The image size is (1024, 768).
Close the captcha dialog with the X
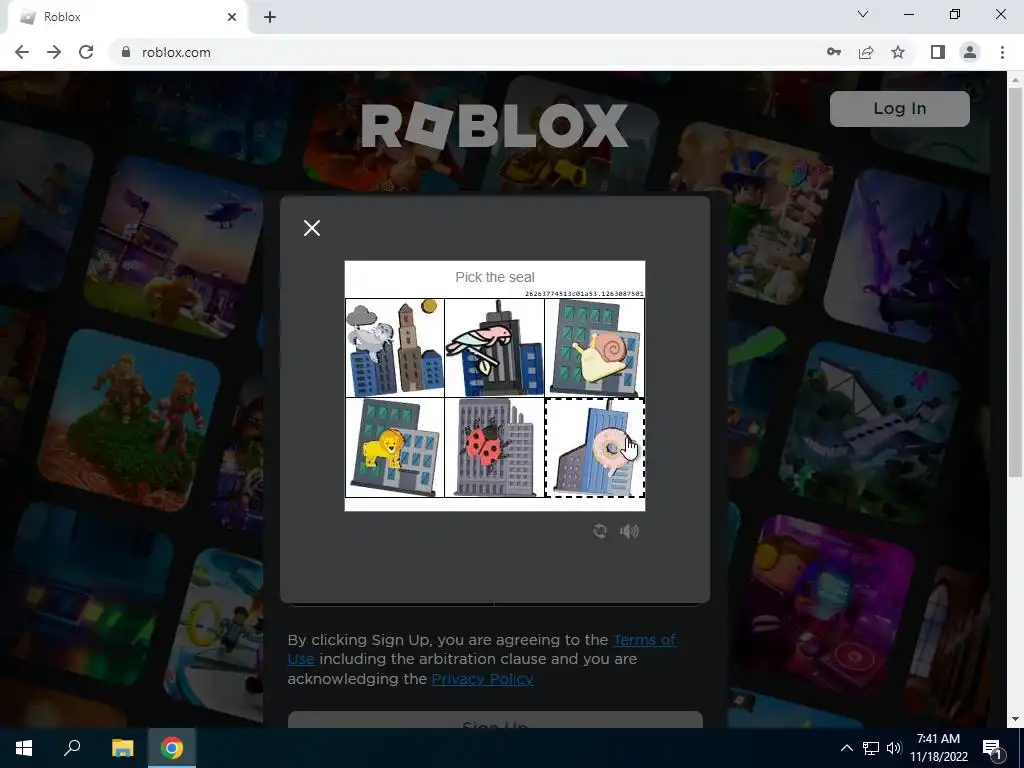pos(312,228)
